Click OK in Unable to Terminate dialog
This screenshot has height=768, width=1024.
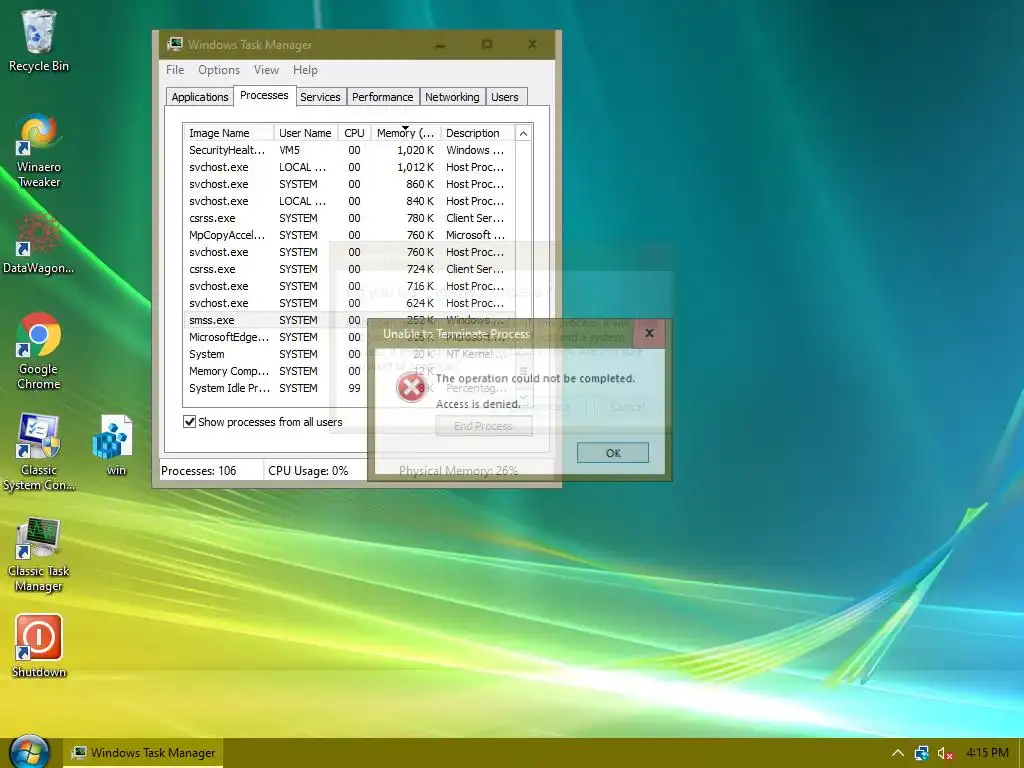coord(613,453)
